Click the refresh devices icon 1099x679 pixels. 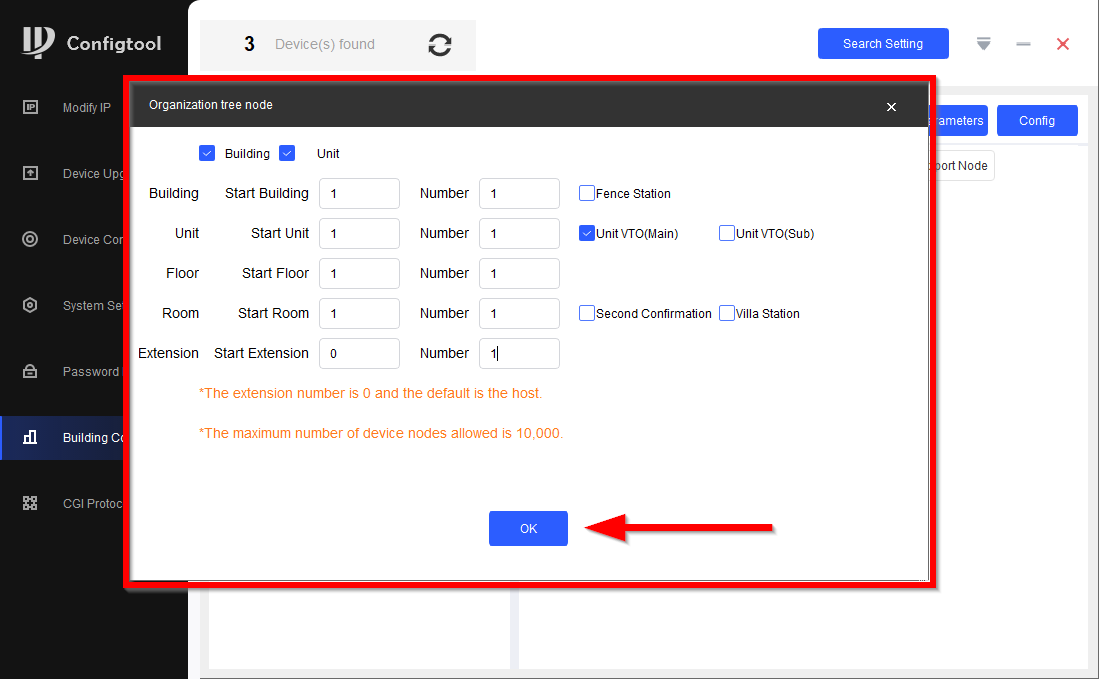click(439, 45)
